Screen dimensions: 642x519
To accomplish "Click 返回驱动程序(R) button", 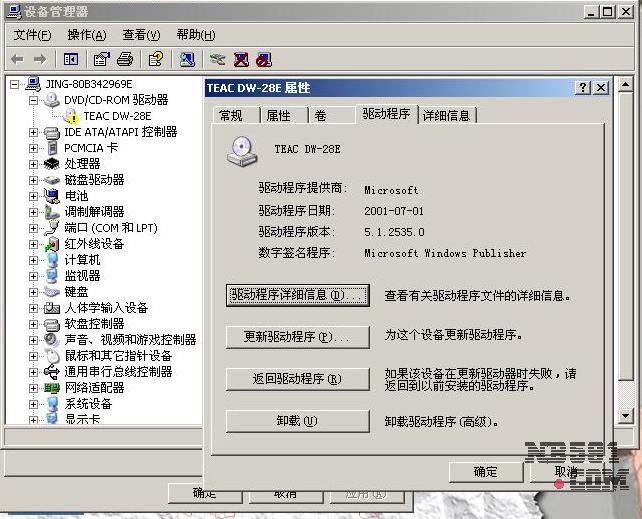I will click(298, 379).
